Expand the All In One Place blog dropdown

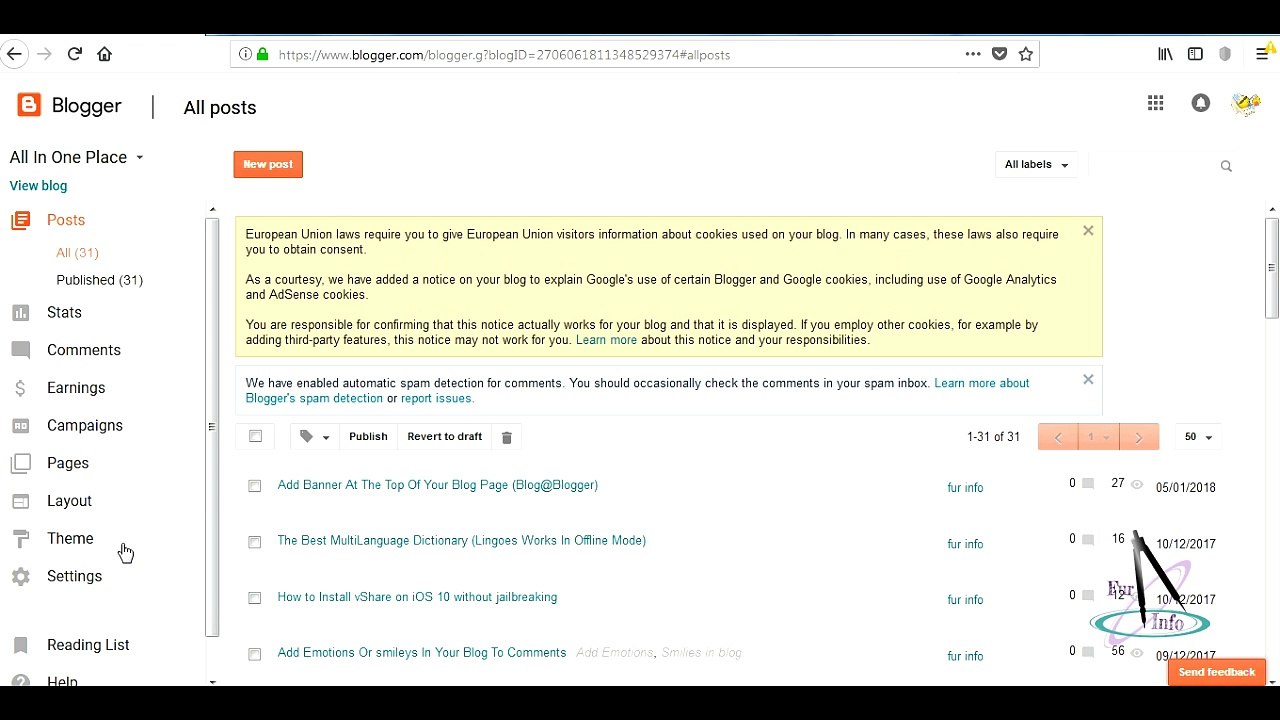click(77, 157)
